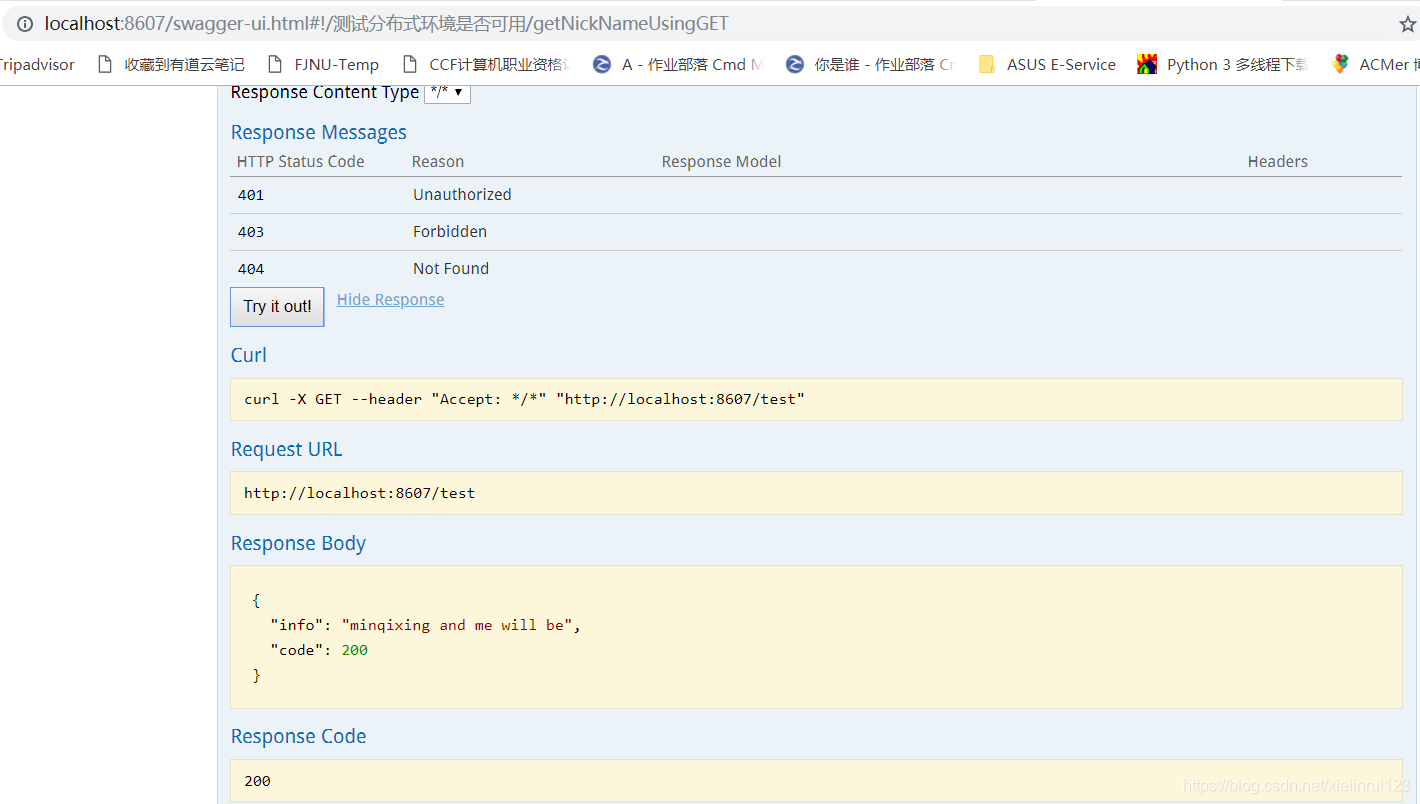Screen dimensions: 1420x804
Task: Click the Response Model column header
Action: [x=721, y=162]
